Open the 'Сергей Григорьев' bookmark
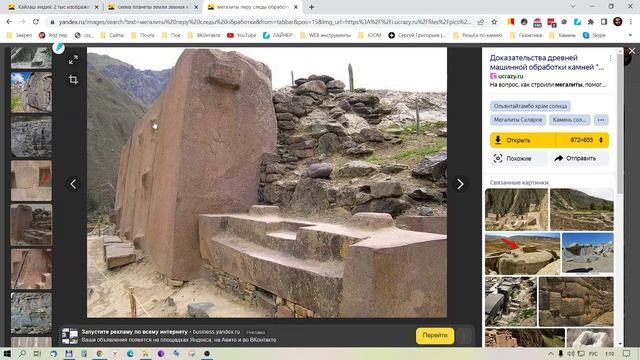This screenshot has width=640, height=360. click(417, 36)
